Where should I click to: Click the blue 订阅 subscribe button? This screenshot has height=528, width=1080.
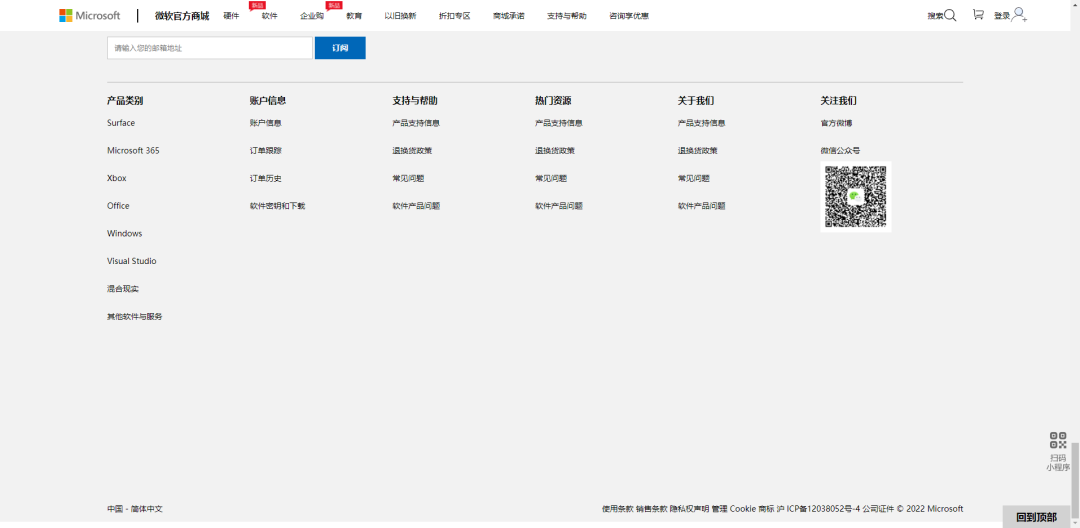(x=340, y=48)
